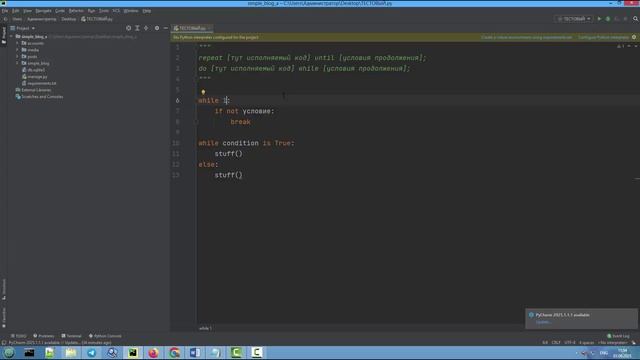Open Chrome from the taskbar
This screenshot has height=360, width=640.
pyautogui.click(x=174, y=353)
